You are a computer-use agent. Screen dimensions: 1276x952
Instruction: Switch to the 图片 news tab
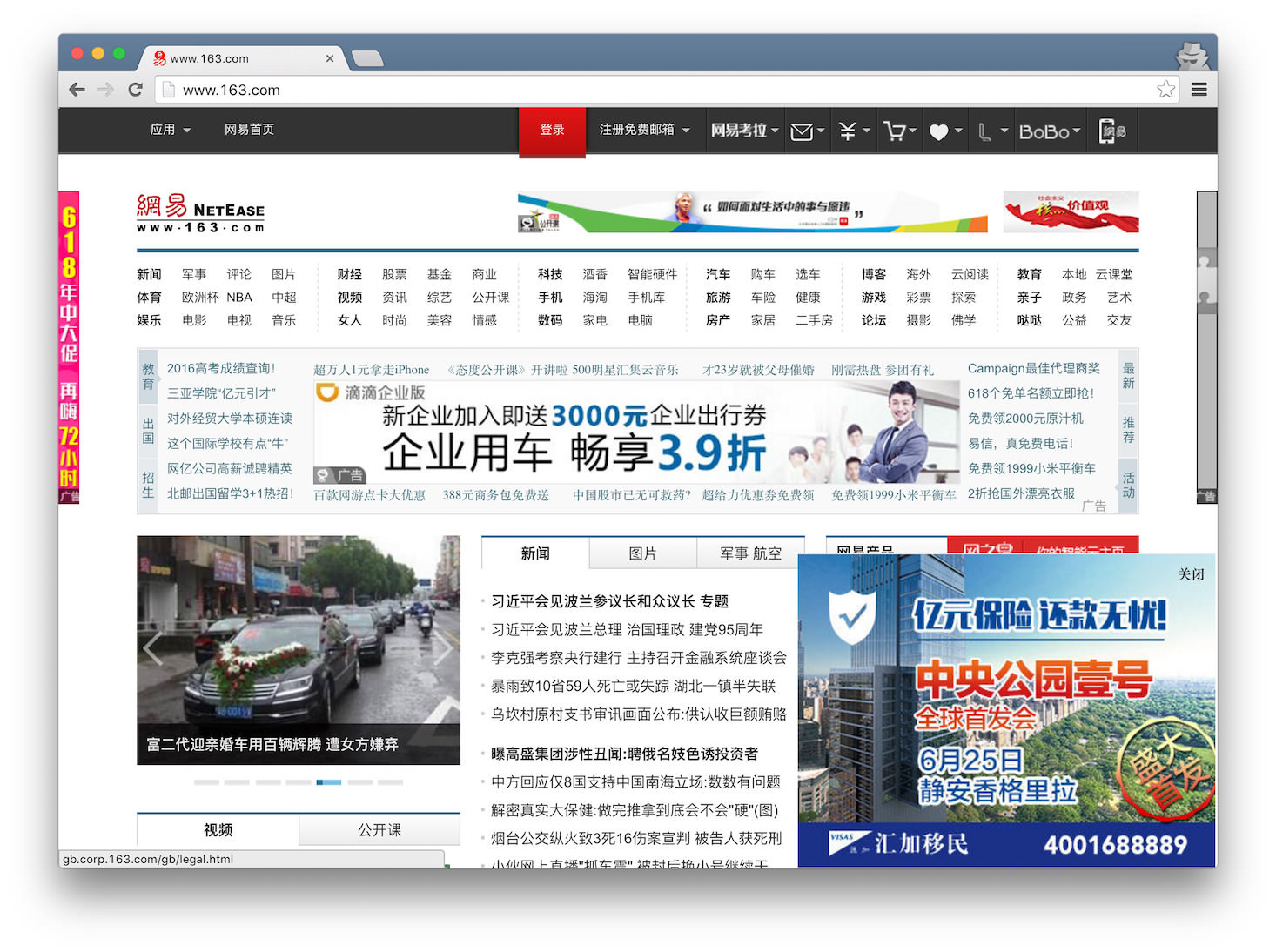coord(642,553)
